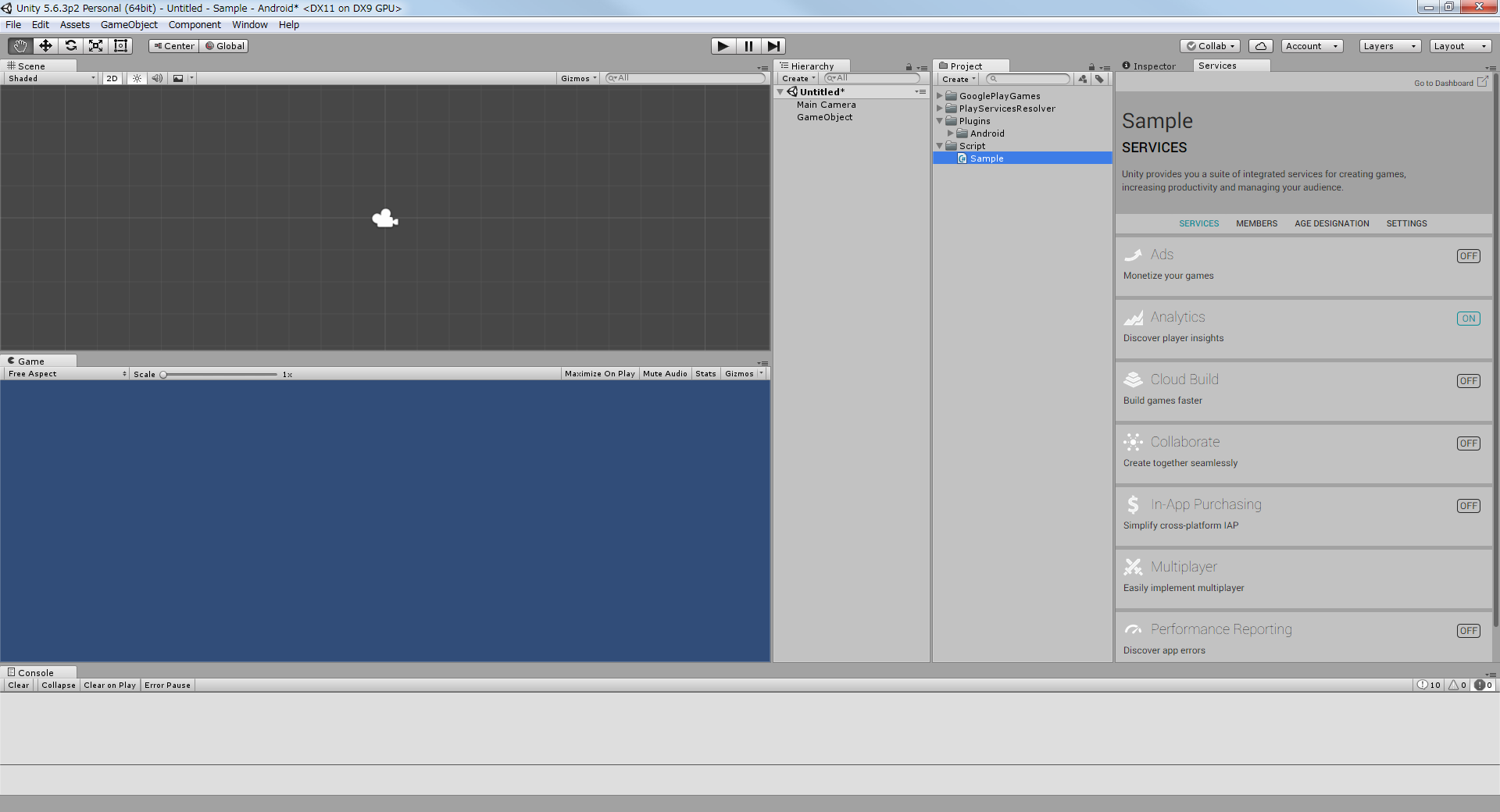The height and width of the screenshot is (812, 1500).
Task: Select Main Camera in Hierarchy
Action: click(x=827, y=105)
